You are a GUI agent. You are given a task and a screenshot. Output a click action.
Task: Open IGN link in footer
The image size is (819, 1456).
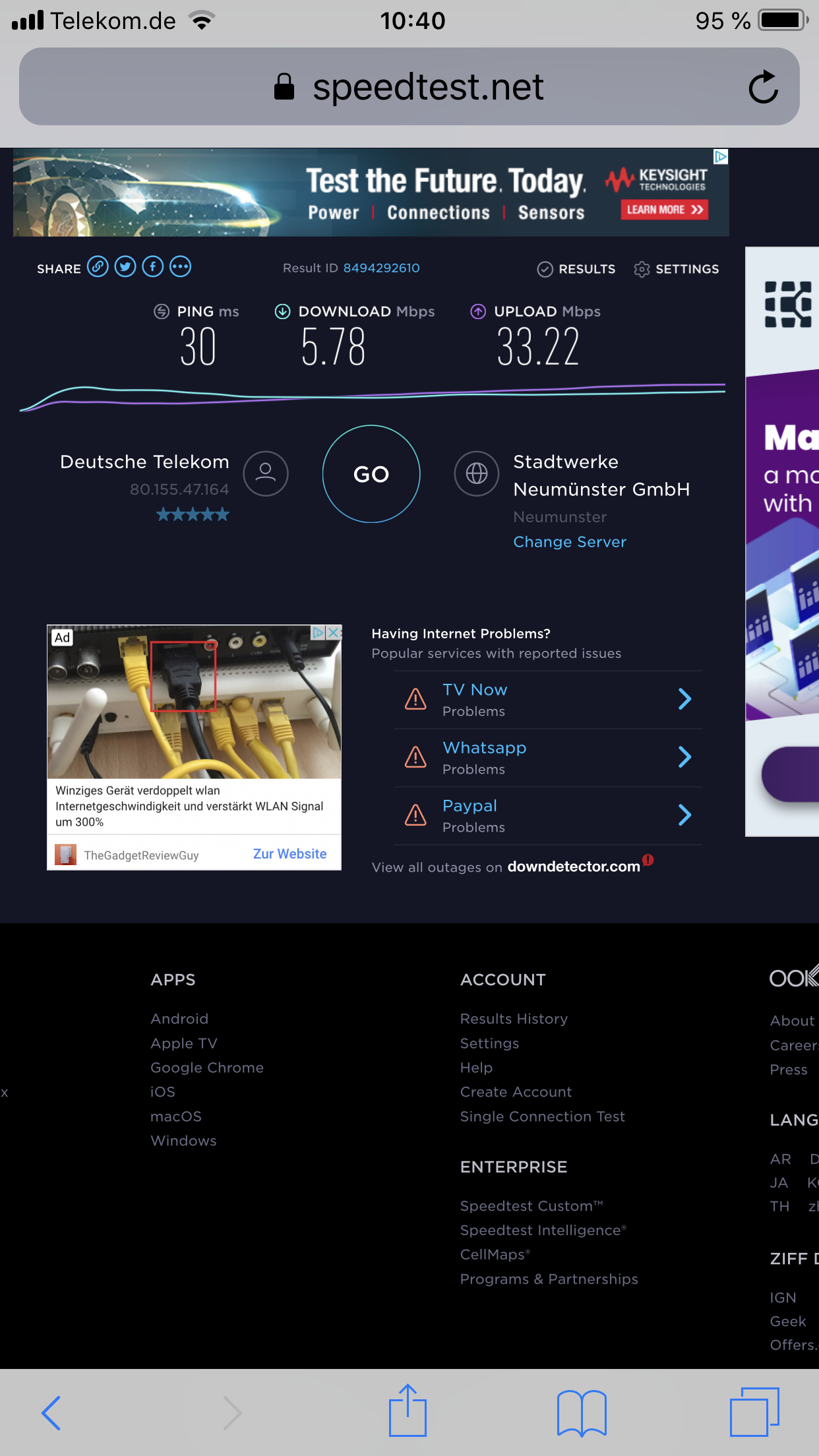(783, 1298)
